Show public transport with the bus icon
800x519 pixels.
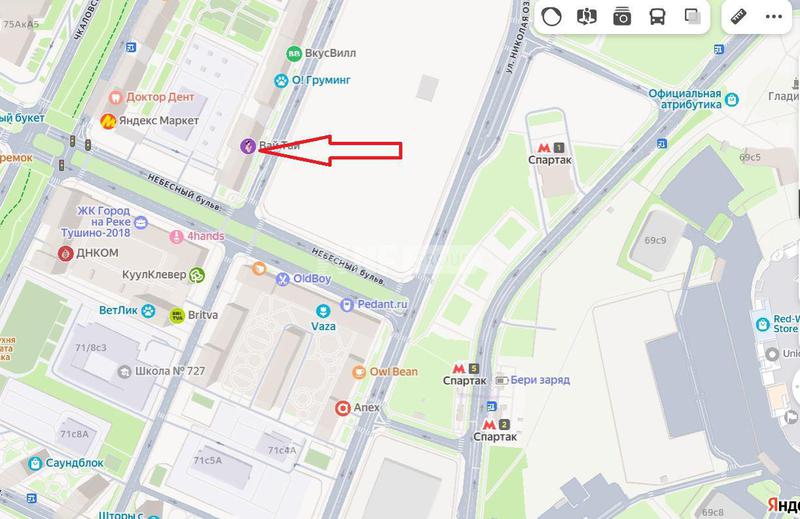click(x=657, y=17)
